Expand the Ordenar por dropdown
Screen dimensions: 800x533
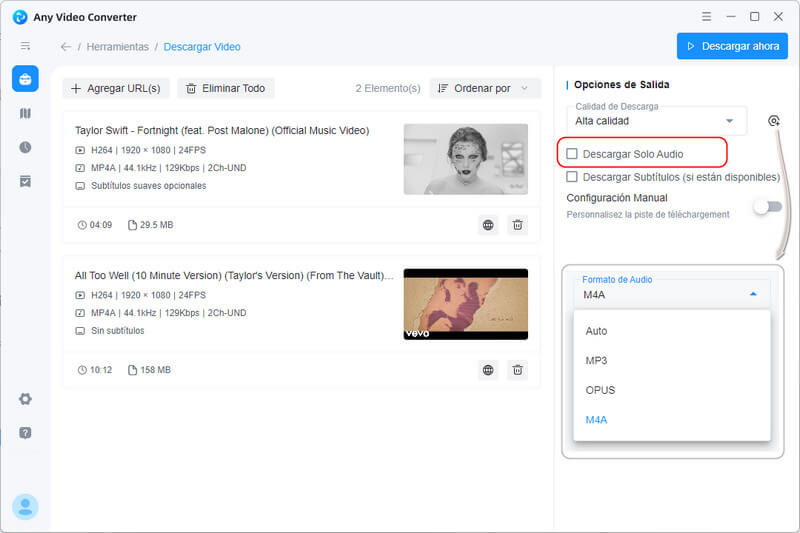pyautogui.click(x=485, y=88)
